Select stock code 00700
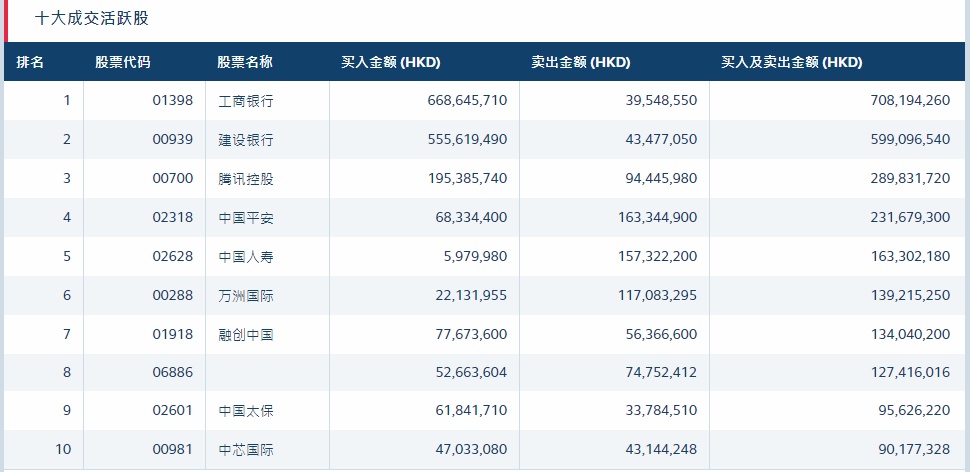Viewport: 970px width, 472px height. pyautogui.click(x=173, y=178)
